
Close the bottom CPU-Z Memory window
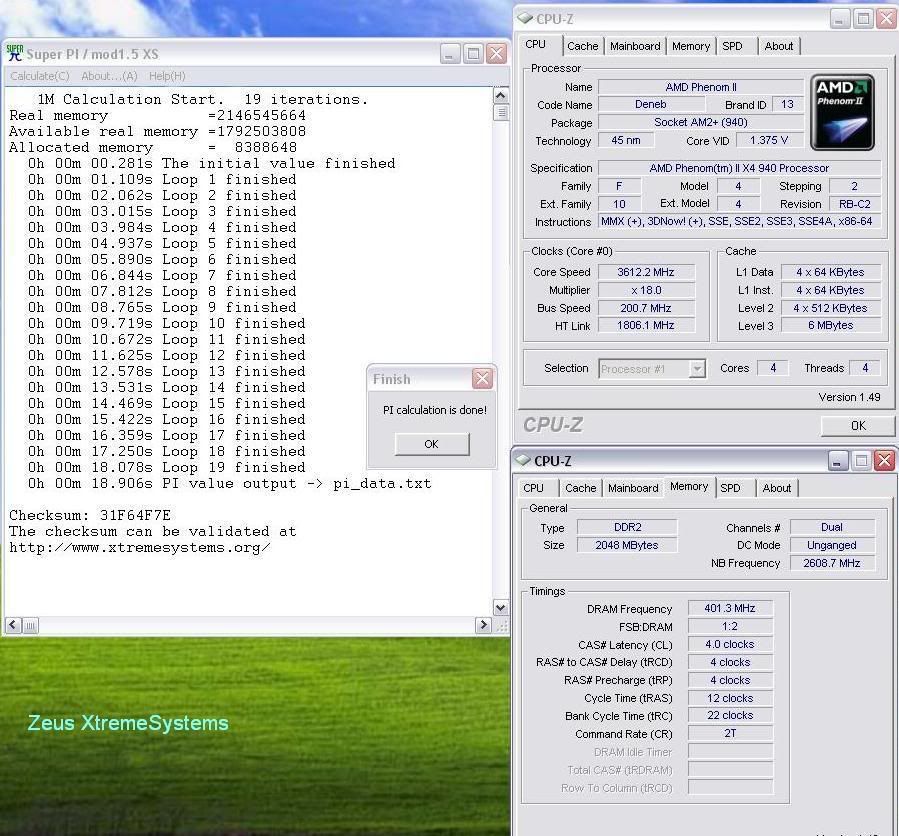point(884,460)
